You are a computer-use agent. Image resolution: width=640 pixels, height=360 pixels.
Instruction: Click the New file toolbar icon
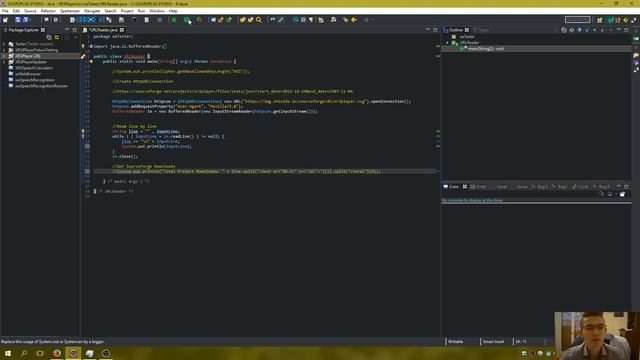5,20
